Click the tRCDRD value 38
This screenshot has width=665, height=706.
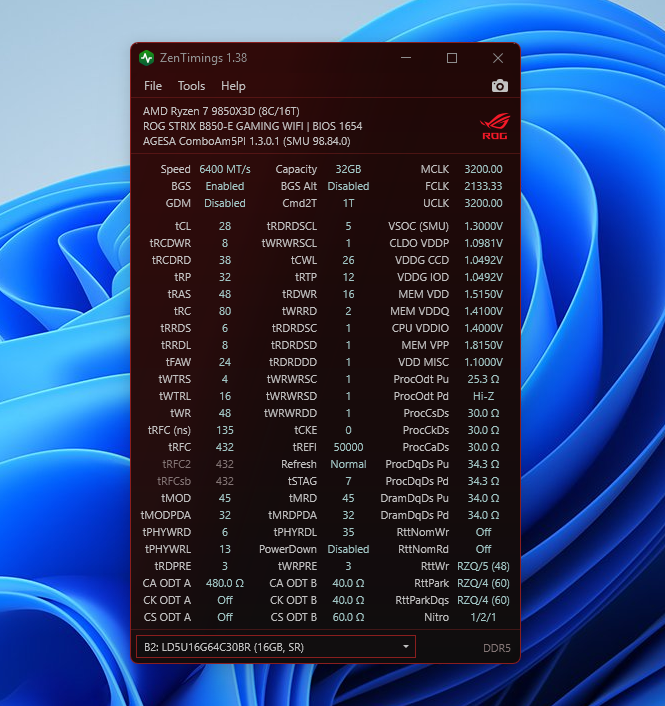click(x=225, y=260)
